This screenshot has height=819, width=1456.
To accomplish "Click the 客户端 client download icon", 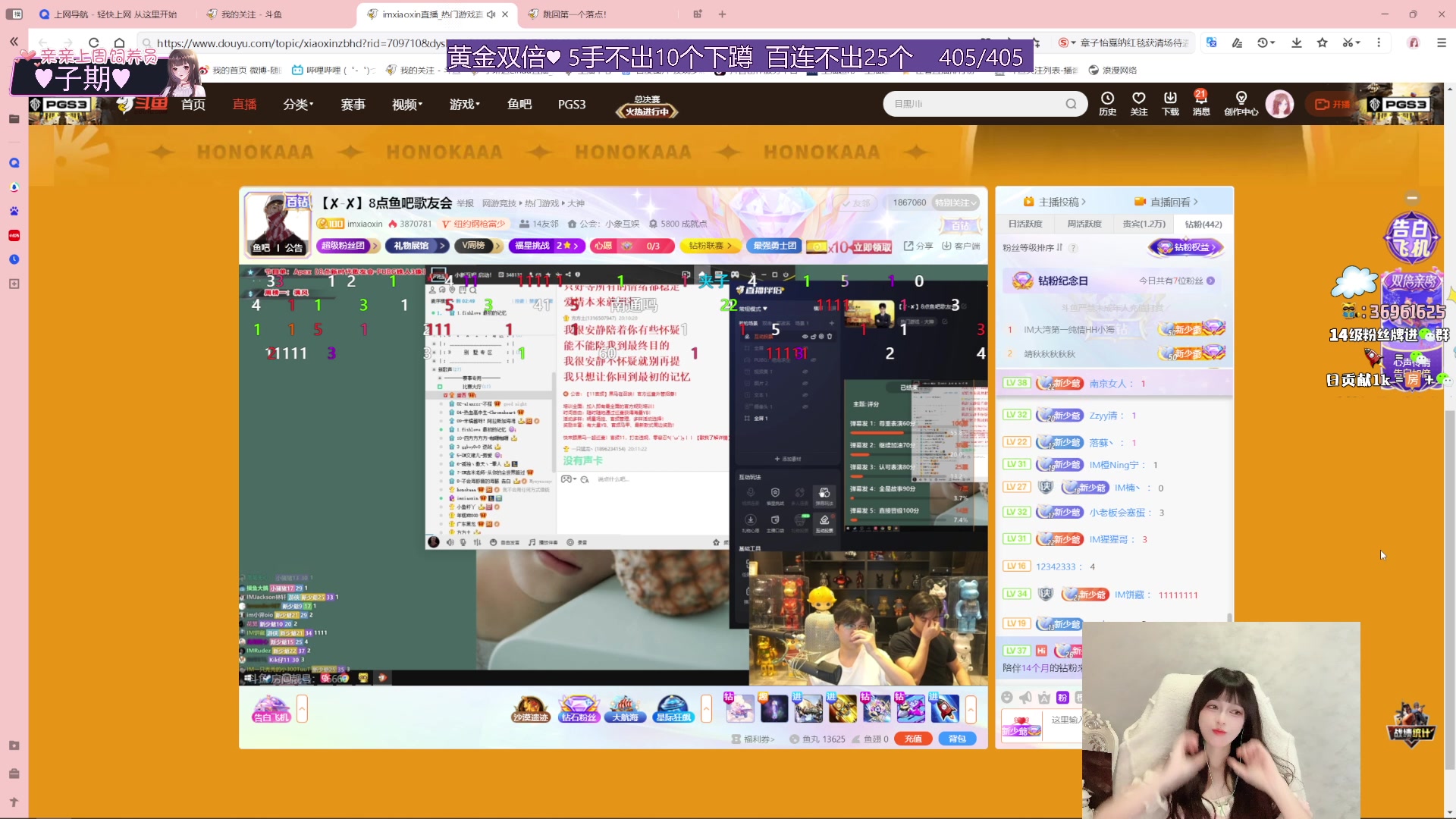I will 961,246.
